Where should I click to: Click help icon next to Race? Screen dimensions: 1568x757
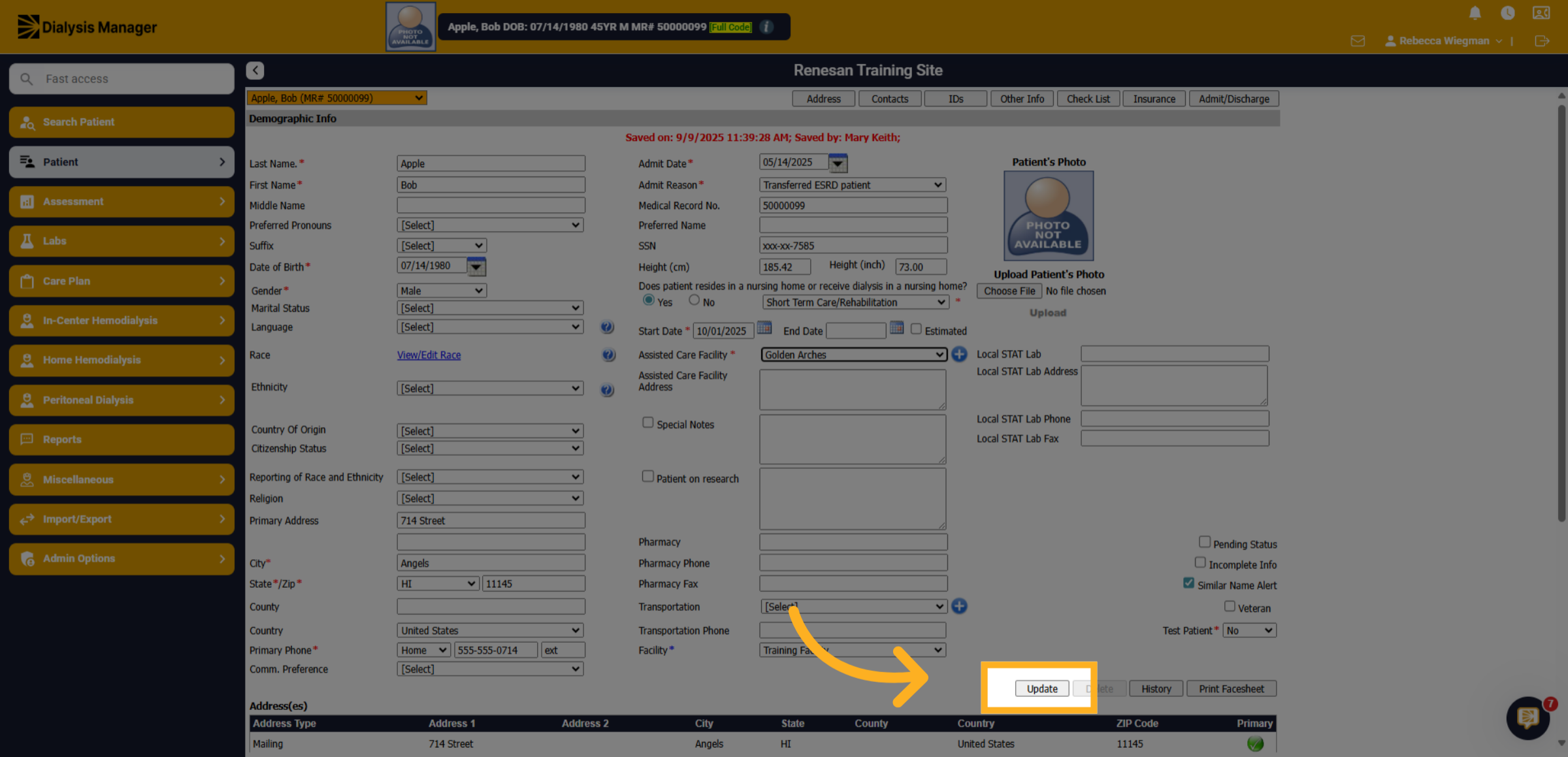(x=608, y=355)
